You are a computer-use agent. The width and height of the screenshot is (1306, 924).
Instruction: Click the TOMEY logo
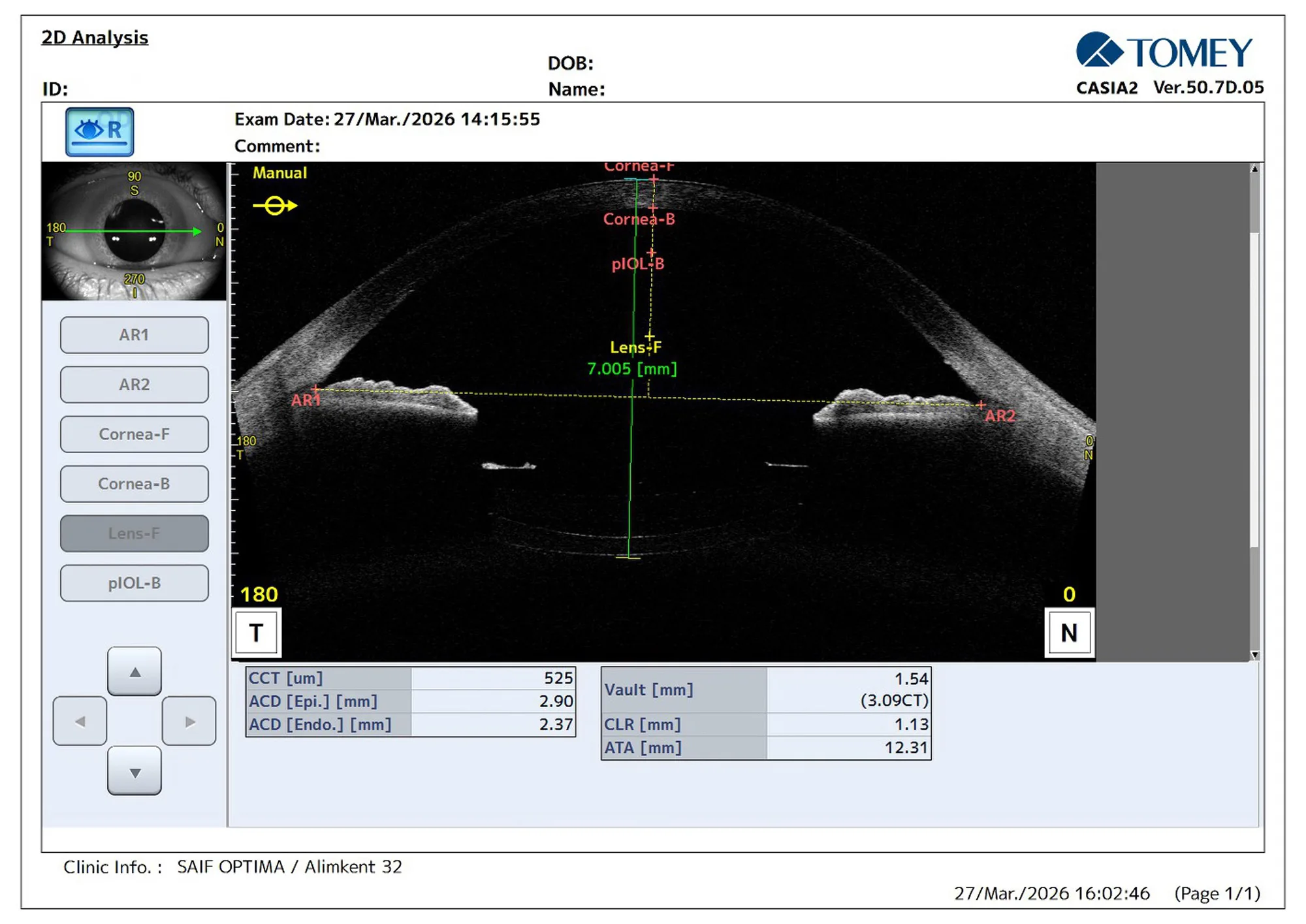(x=1164, y=51)
